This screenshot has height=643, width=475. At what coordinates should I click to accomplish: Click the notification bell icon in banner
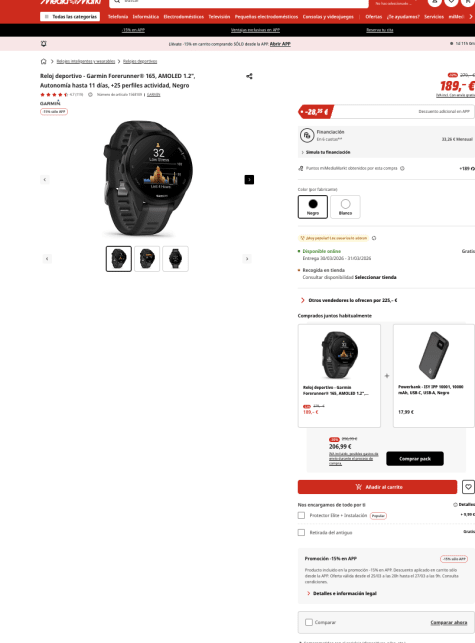(x=43, y=43)
